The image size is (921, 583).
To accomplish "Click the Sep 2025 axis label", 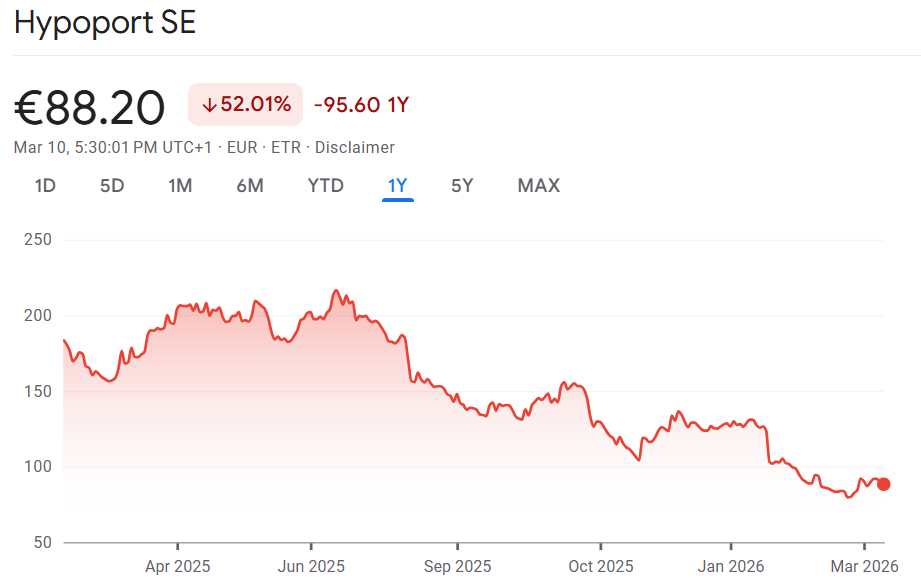I will click(x=457, y=566).
